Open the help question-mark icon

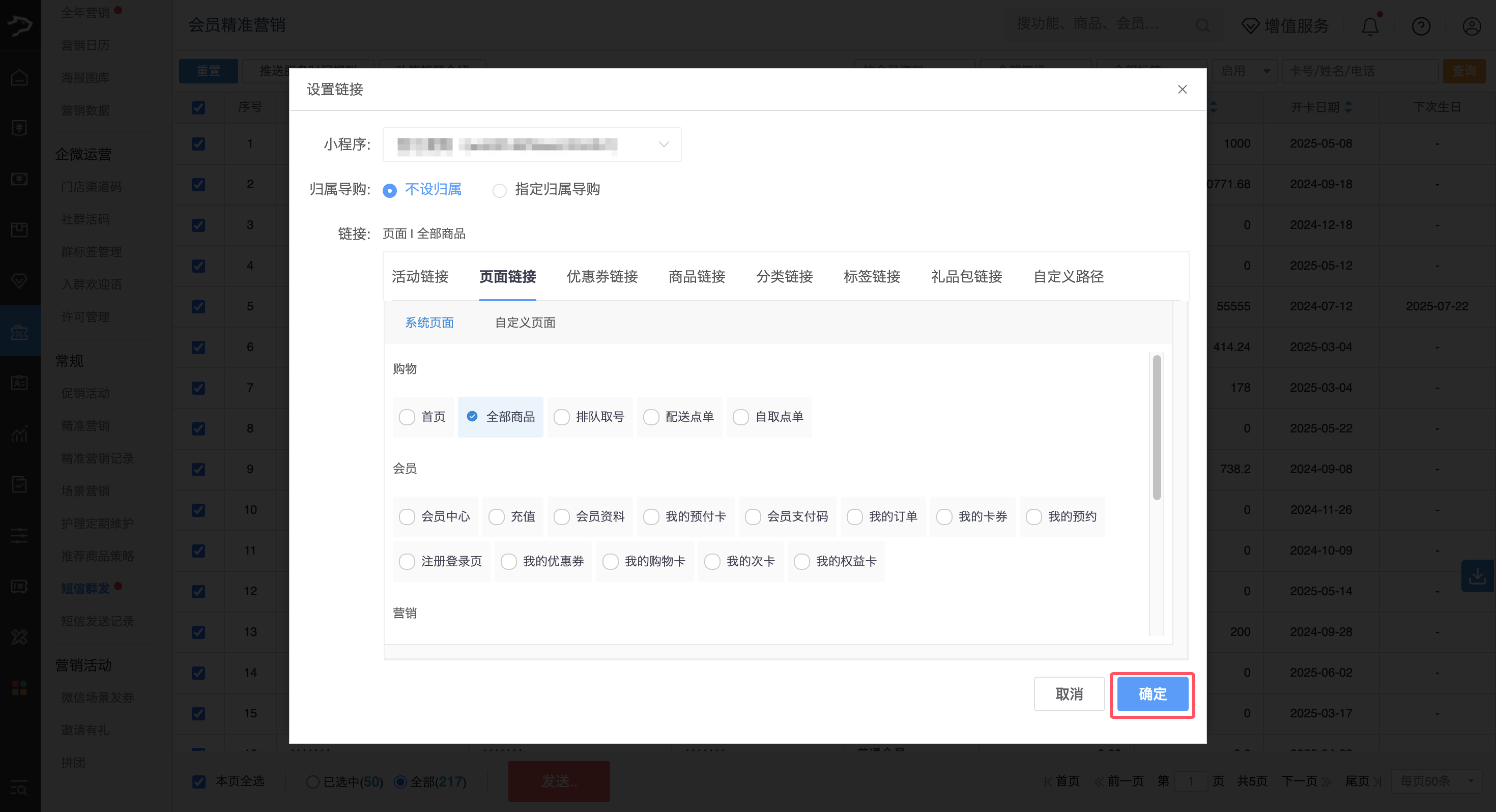tap(1421, 26)
